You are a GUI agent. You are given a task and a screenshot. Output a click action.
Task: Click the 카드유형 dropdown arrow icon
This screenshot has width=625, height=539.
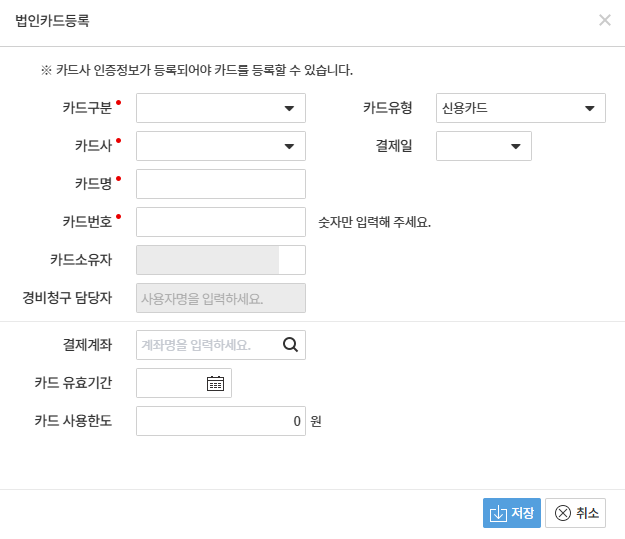tap(590, 108)
